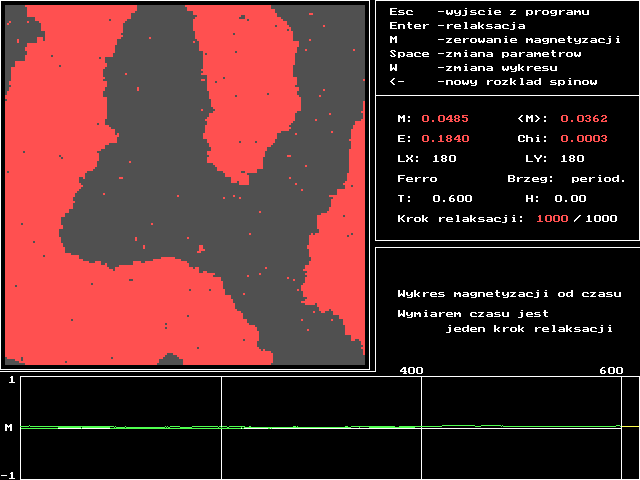Click the 'jeden krok relaksacji' text
The width and height of the screenshot is (640, 480).
click(529, 329)
